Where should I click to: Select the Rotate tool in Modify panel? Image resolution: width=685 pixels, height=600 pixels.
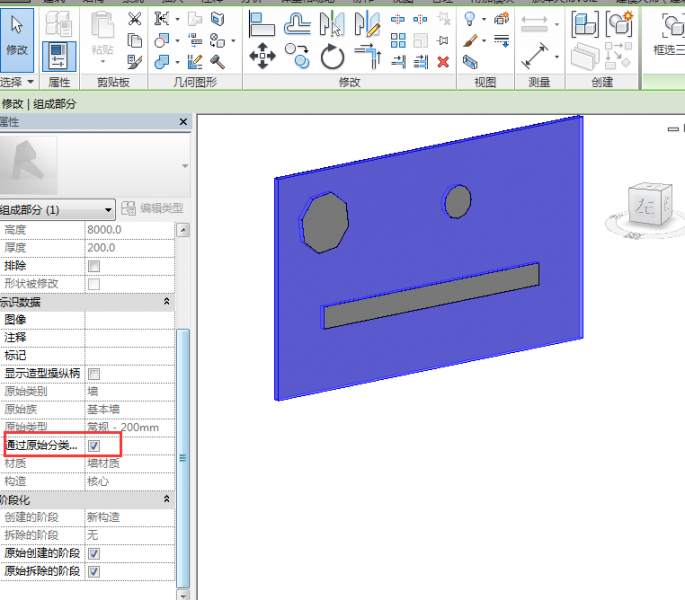[332, 57]
